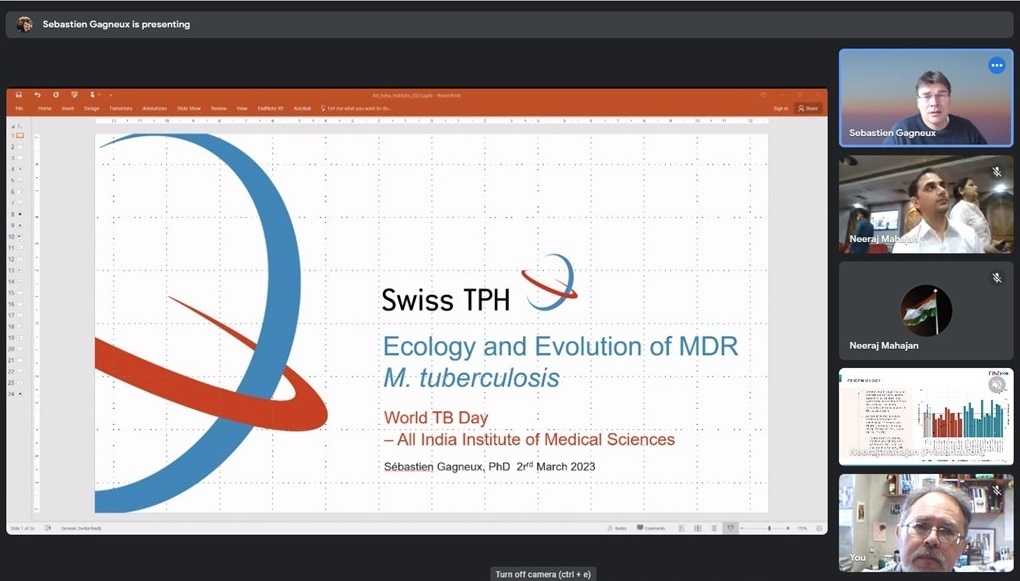
Task: Click muted mic icon on Neeraj Mahajan's camera tile
Action: click(x=997, y=172)
